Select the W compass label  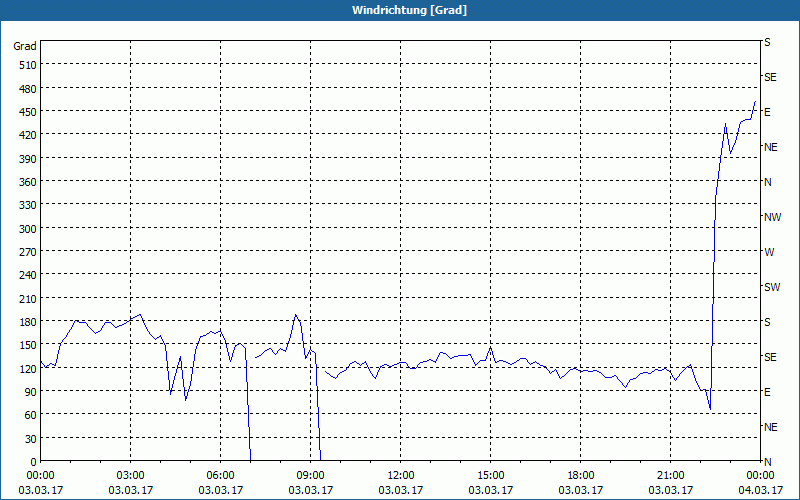tap(769, 252)
